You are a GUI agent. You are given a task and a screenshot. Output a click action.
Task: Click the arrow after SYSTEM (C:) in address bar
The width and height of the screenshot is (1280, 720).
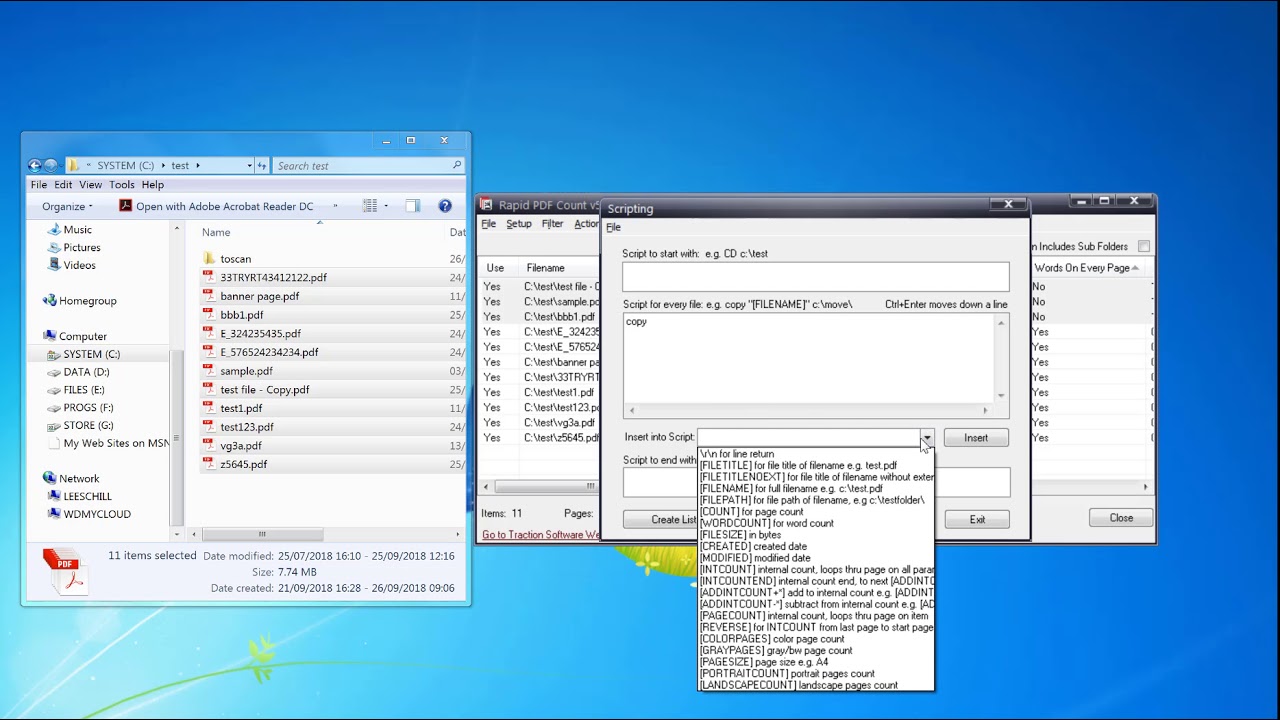[x=162, y=165]
